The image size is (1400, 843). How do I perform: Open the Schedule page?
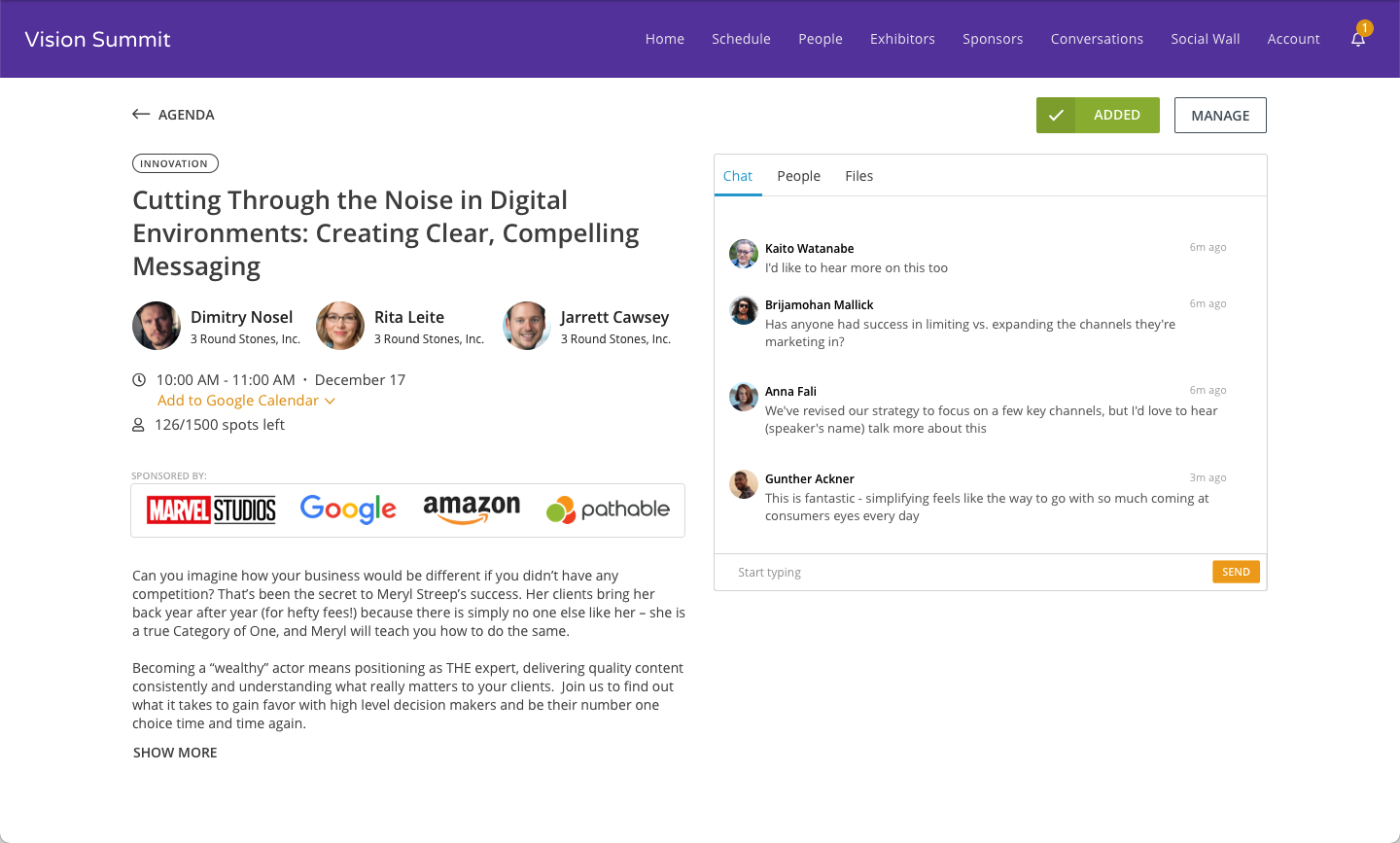(741, 39)
